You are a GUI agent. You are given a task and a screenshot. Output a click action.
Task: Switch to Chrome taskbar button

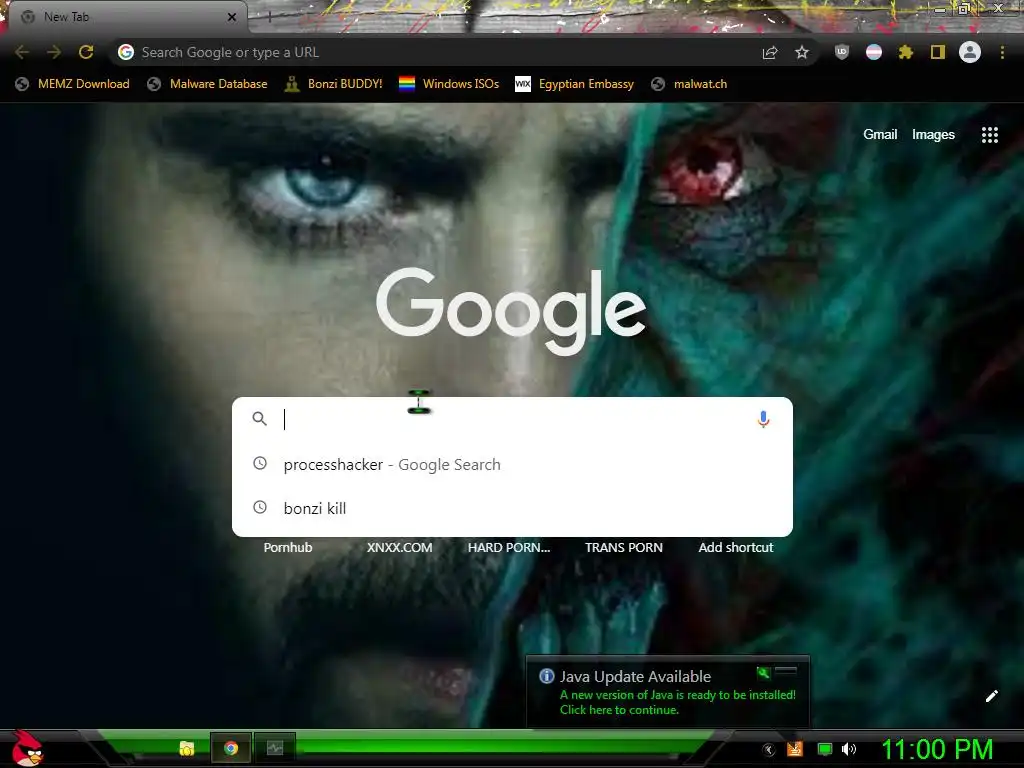[x=231, y=748]
